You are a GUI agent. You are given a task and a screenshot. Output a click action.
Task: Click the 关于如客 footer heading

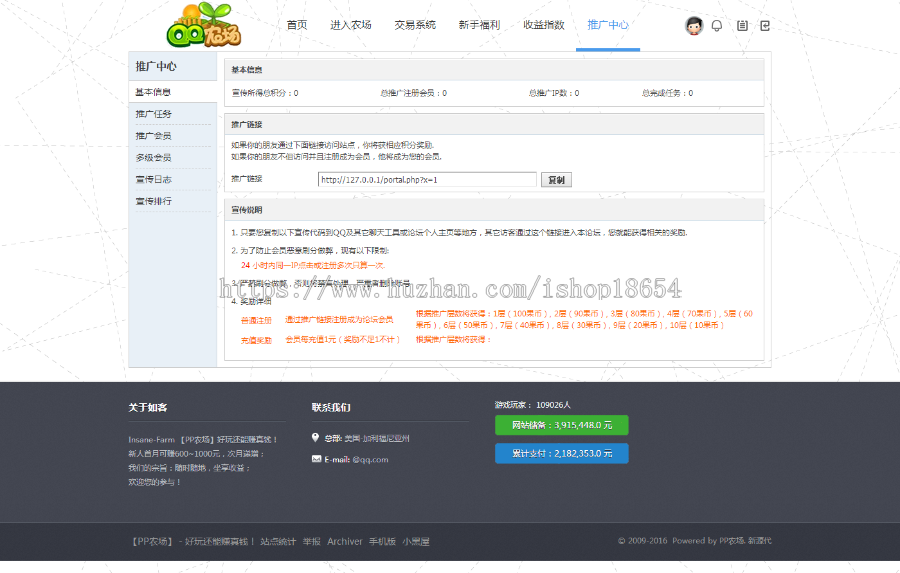tap(148, 407)
